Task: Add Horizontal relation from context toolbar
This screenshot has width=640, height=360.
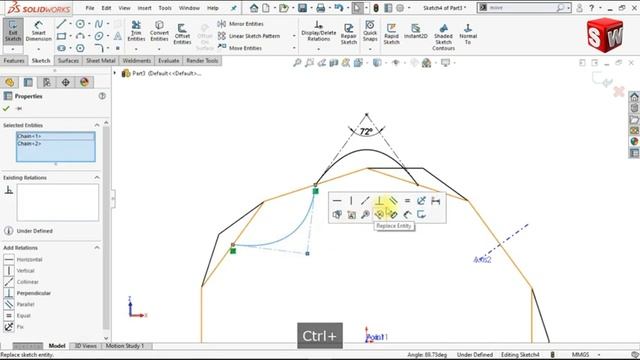Action: coord(337,200)
